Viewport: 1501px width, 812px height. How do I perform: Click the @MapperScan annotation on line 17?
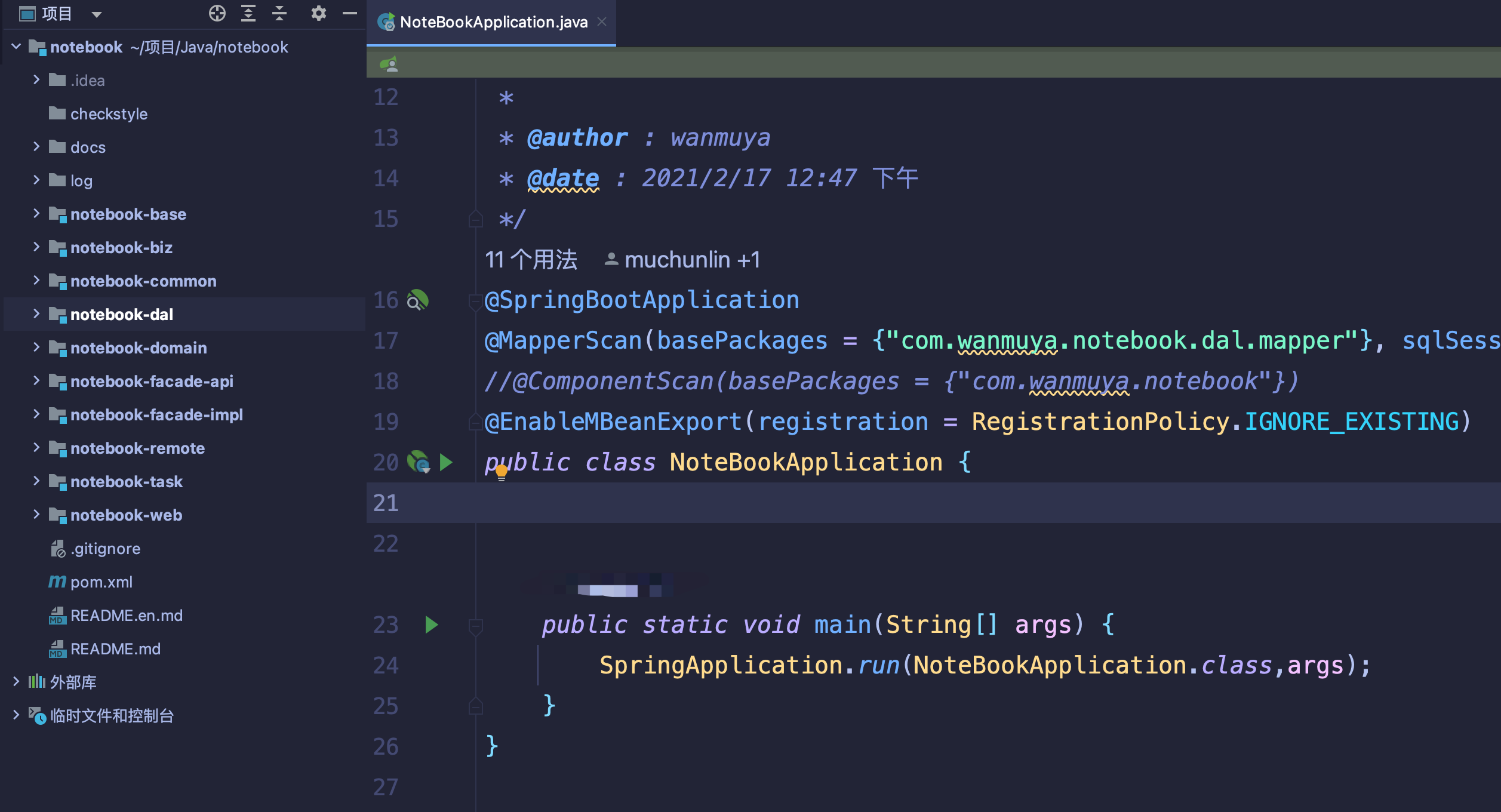[x=563, y=340]
